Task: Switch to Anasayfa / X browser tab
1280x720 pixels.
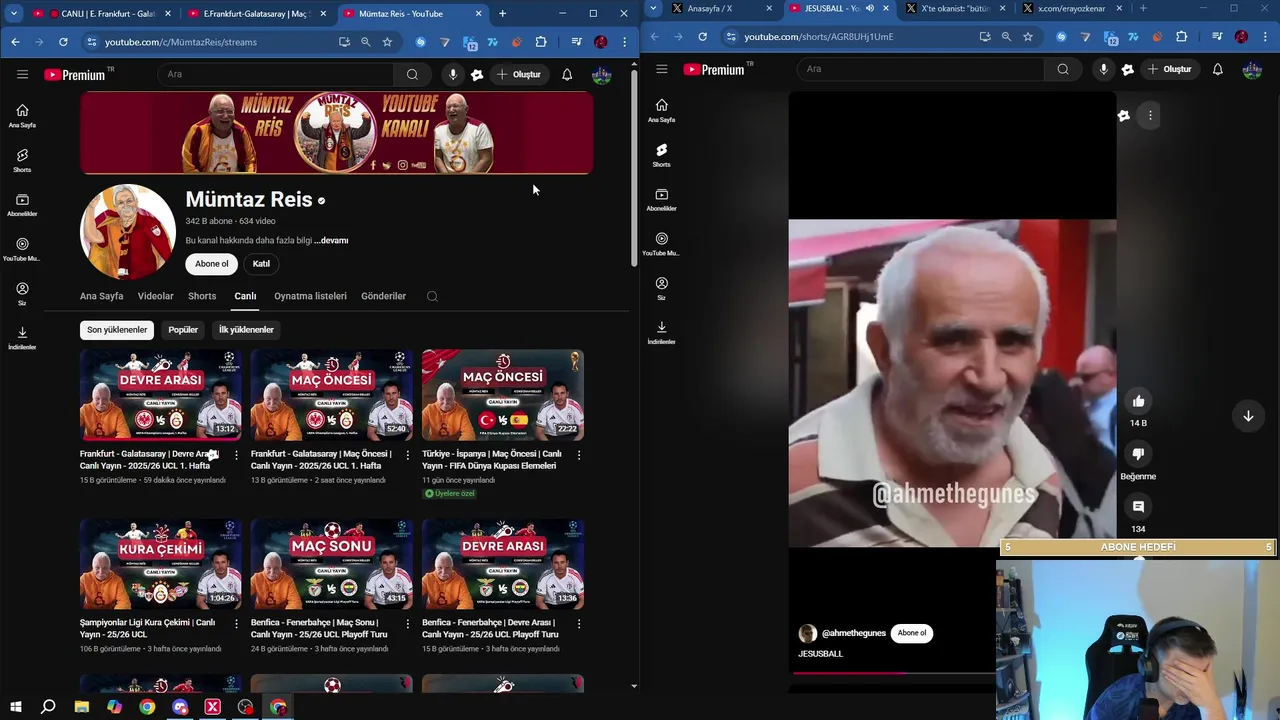Action: (x=709, y=9)
